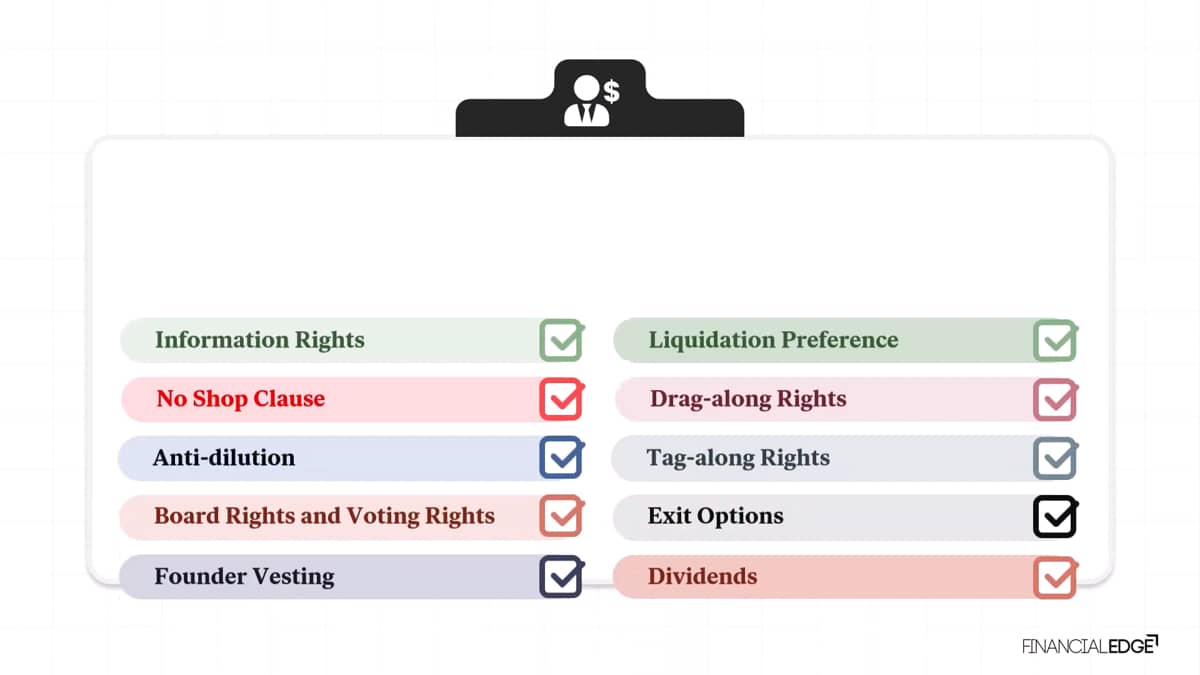Select the Exit Options label

(x=715, y=517)
